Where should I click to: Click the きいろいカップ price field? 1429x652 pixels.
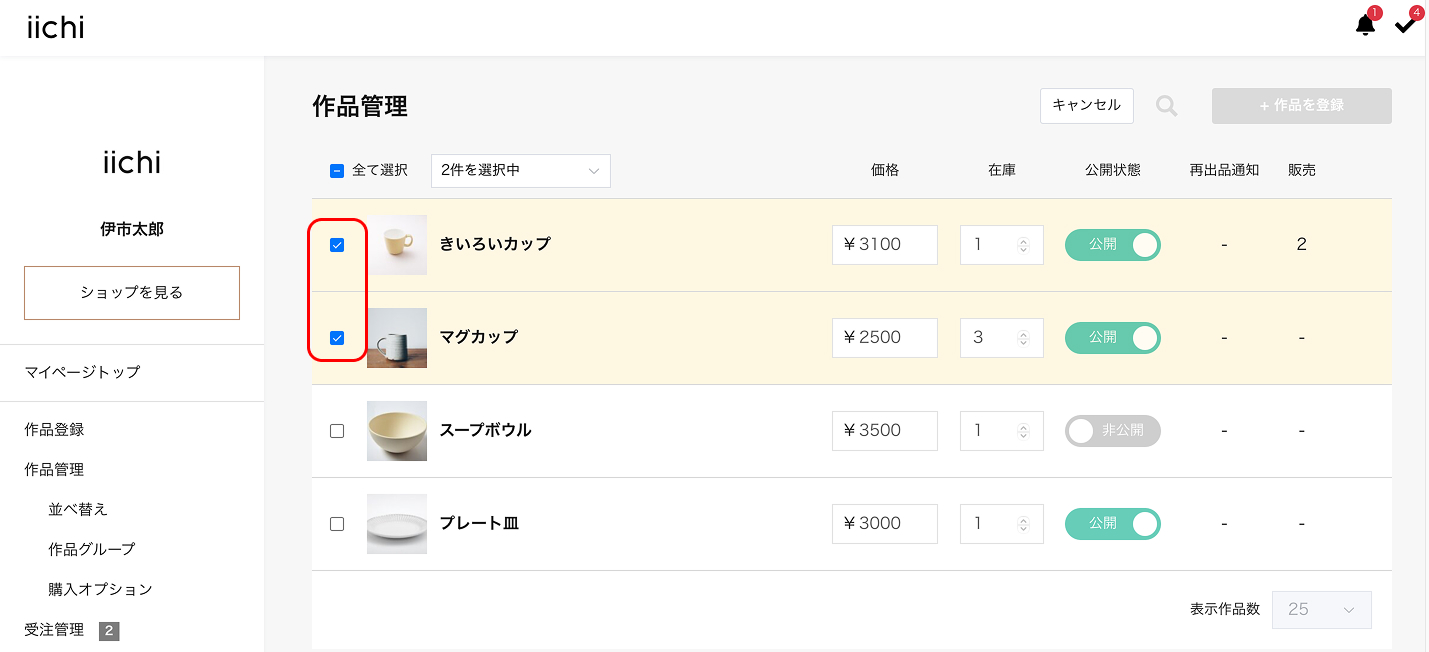click(x=884, y=245)
